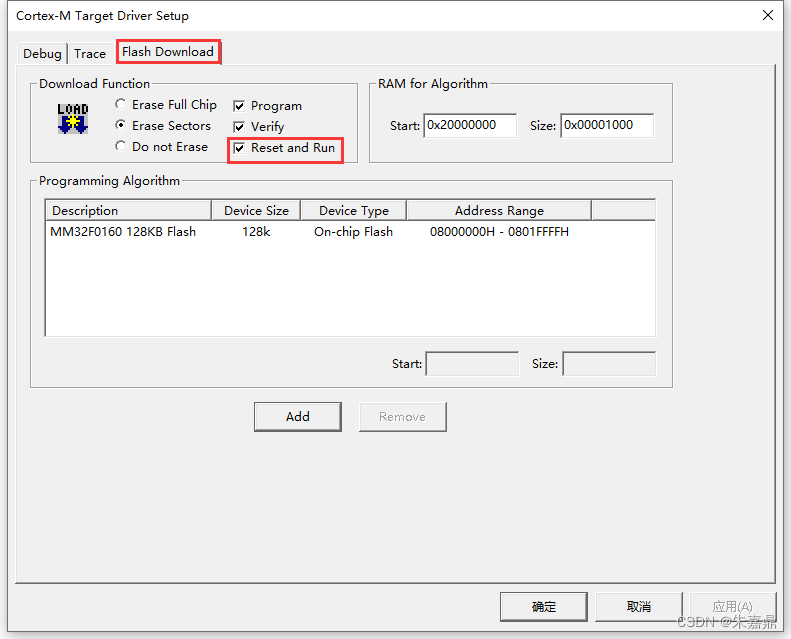Viewport: 791px width, 639px height.
Task: Choose the Erase Sectors radio button
Action: click(121, 125)
